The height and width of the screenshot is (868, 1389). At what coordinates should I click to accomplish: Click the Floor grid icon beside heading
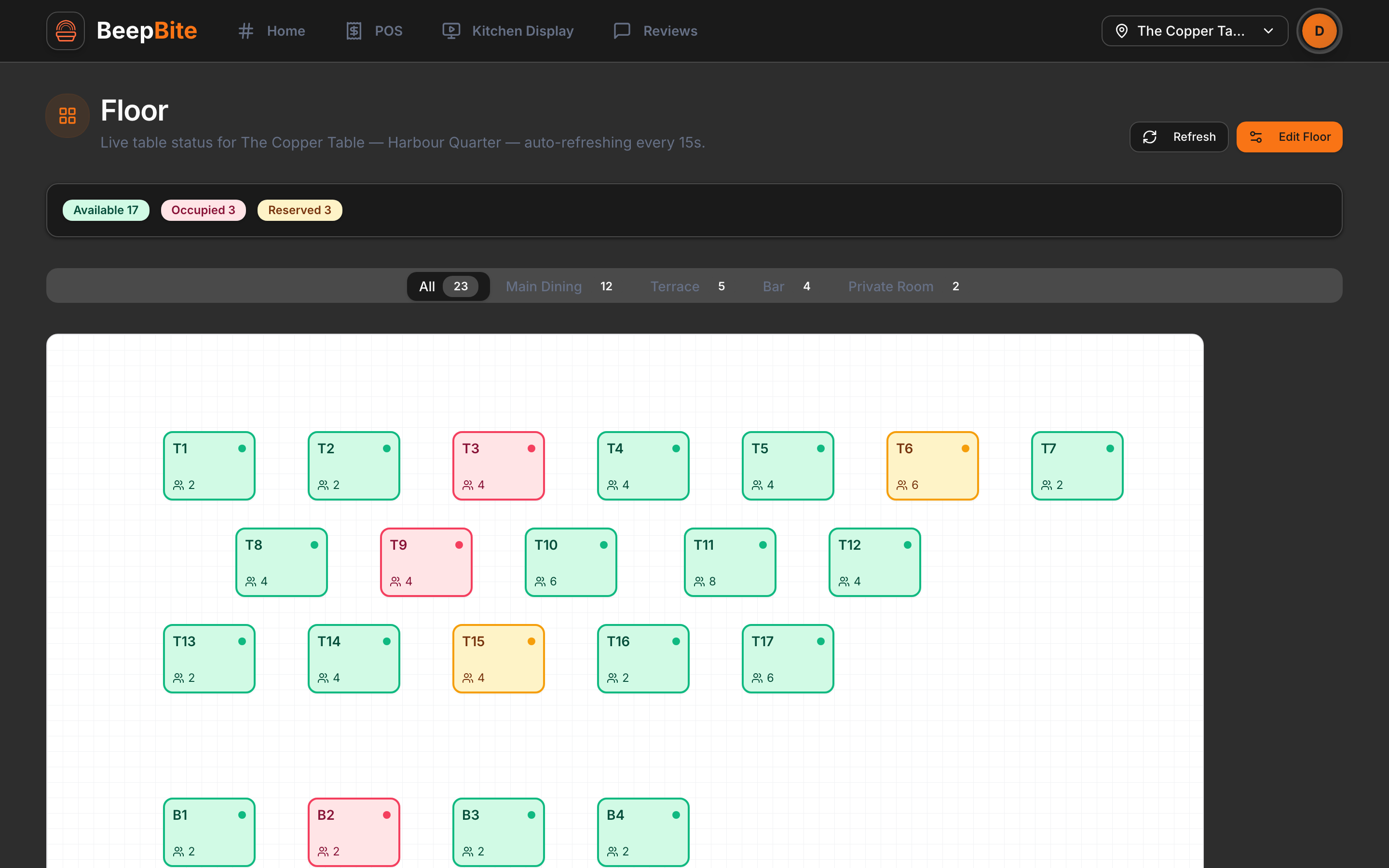tap(68, 116)
